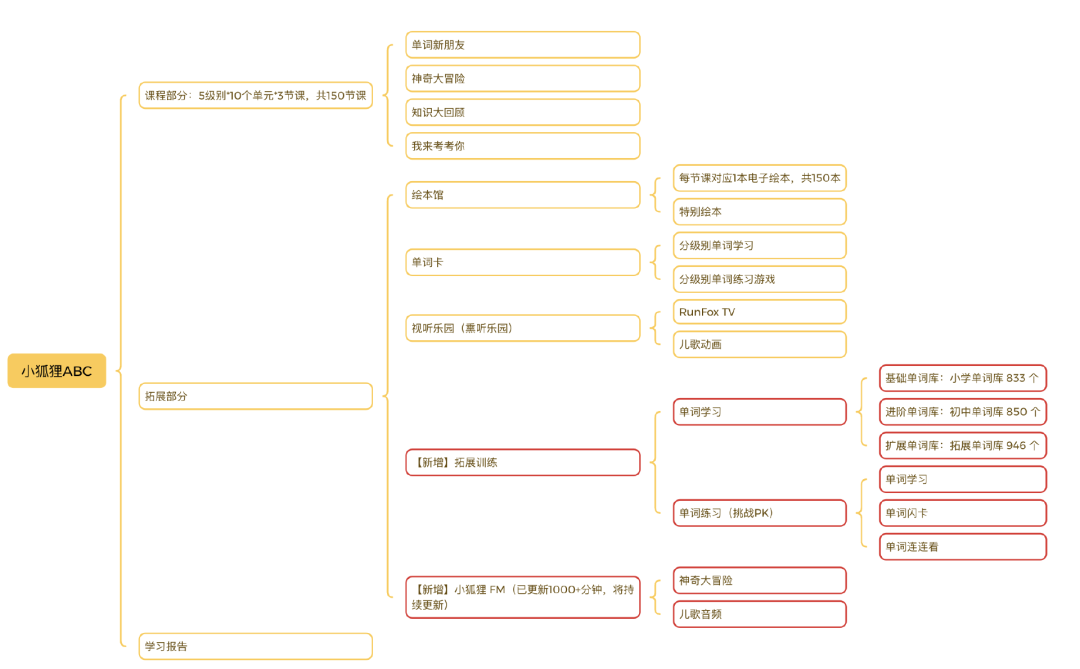Screen dimensions: 1080x669
Task: Select the RunFox TV node
Action: [x=759, y=312]
